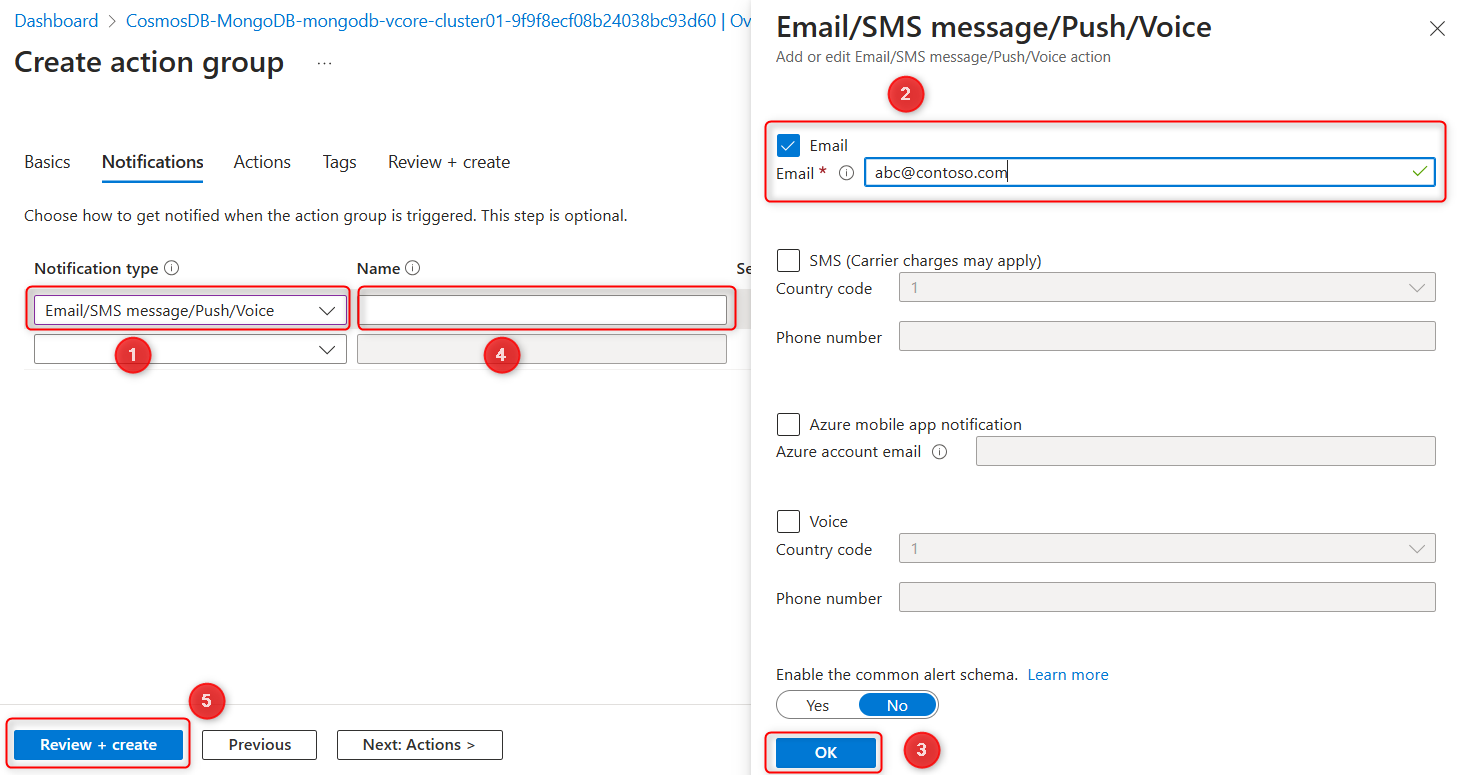The height and width of the screenshot is (775, 1457).
Task: Uncheck the Email checkbox
Action: point(788,144)
